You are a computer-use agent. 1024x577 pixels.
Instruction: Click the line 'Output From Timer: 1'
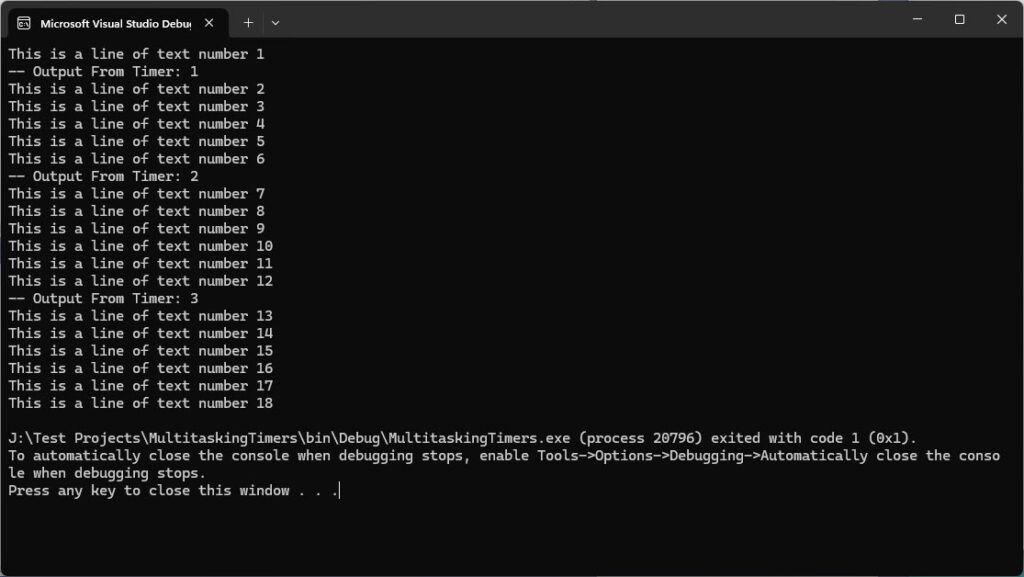pyautogui.click(x=104, y=72)
